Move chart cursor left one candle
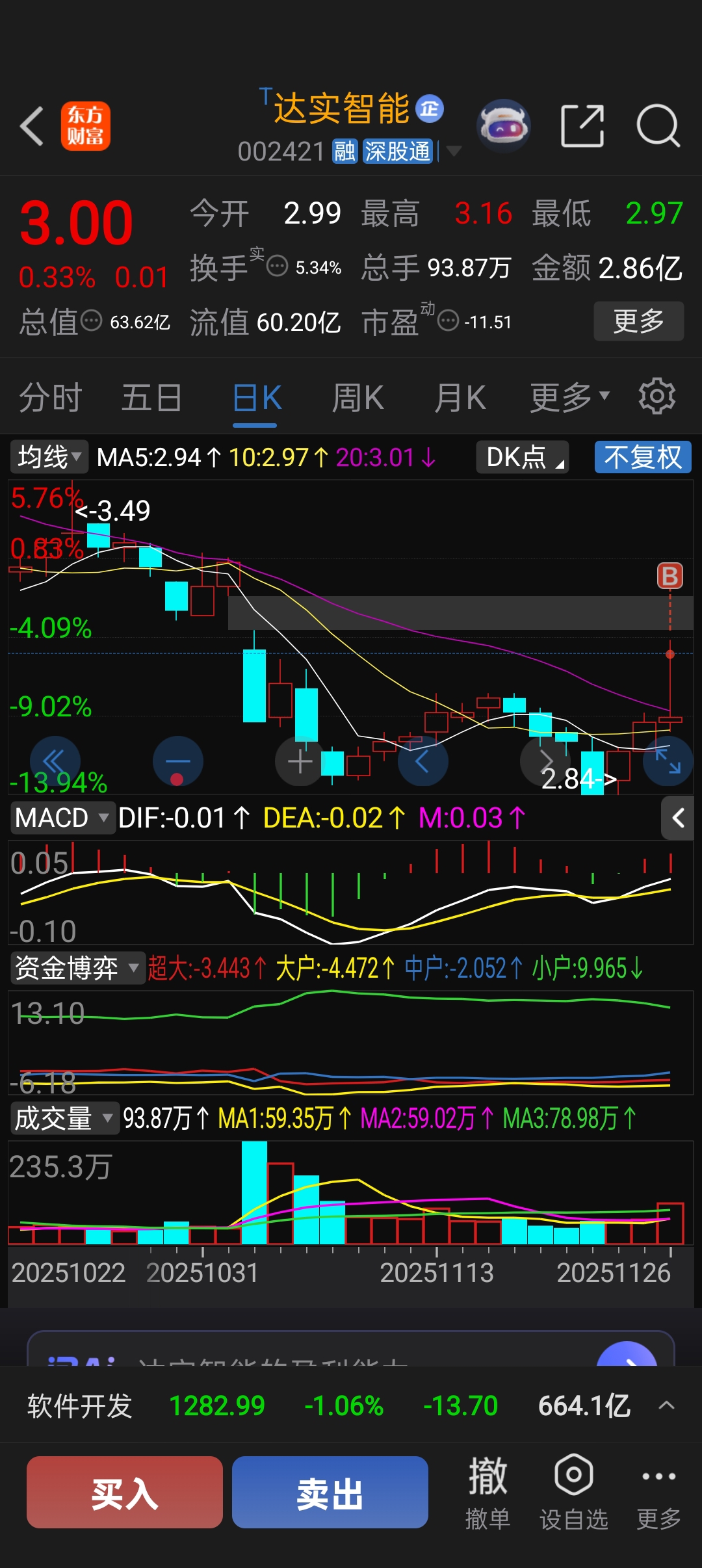This screenshot has width=702, height=1568. click(x=422, y=761)
